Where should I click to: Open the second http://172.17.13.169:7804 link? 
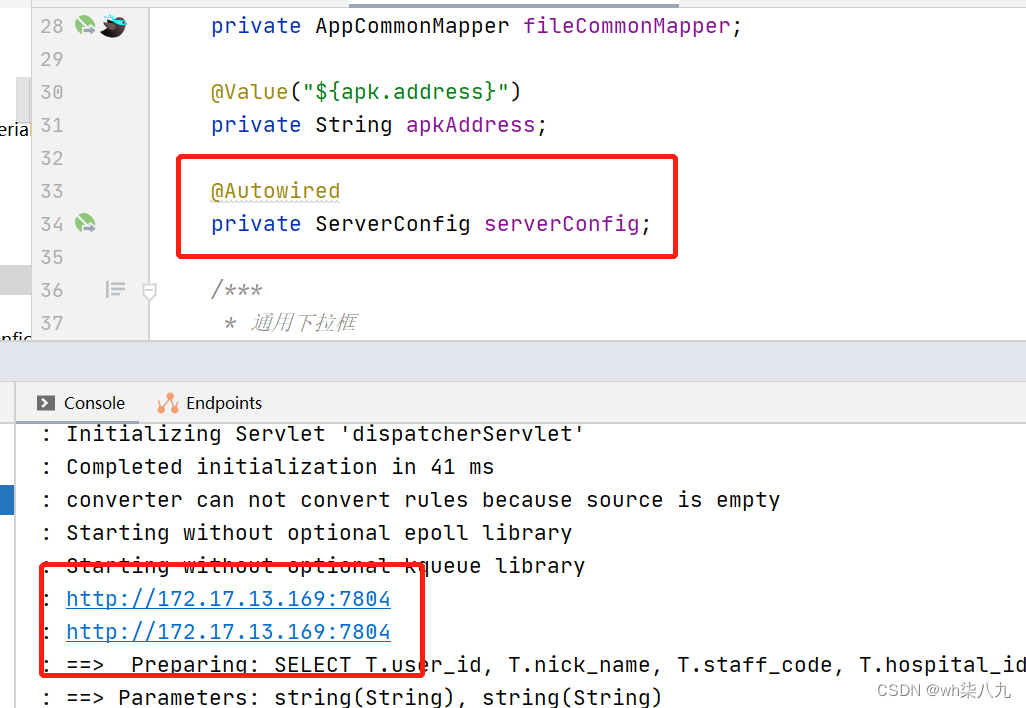click(x=228, y=631)
